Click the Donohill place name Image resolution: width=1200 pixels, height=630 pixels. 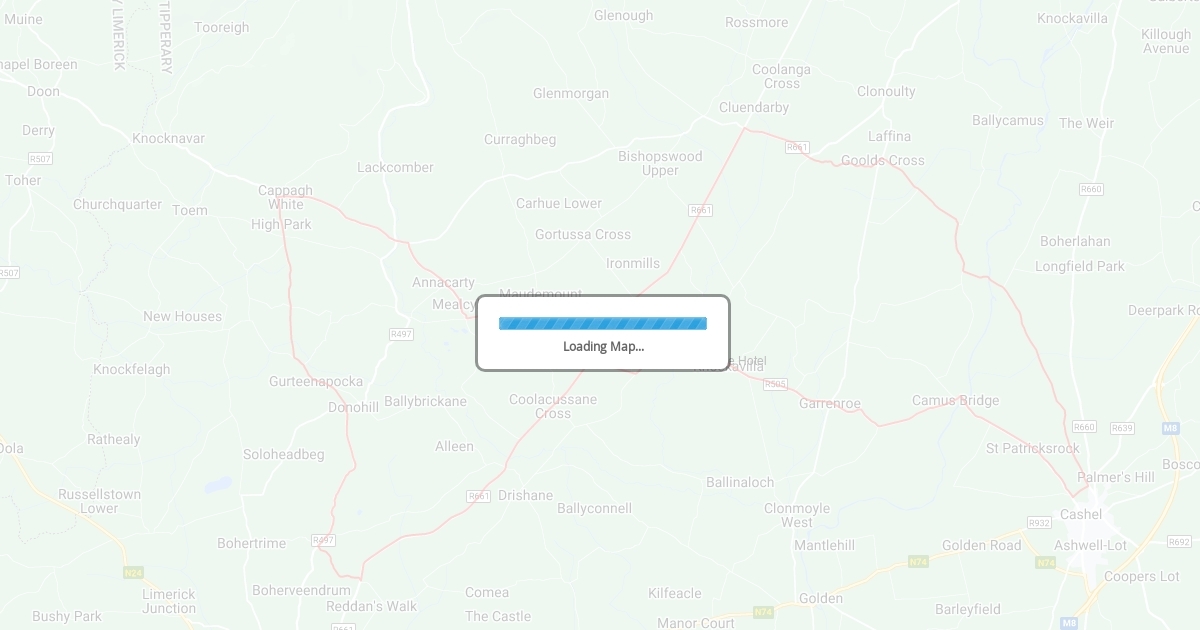354,407
